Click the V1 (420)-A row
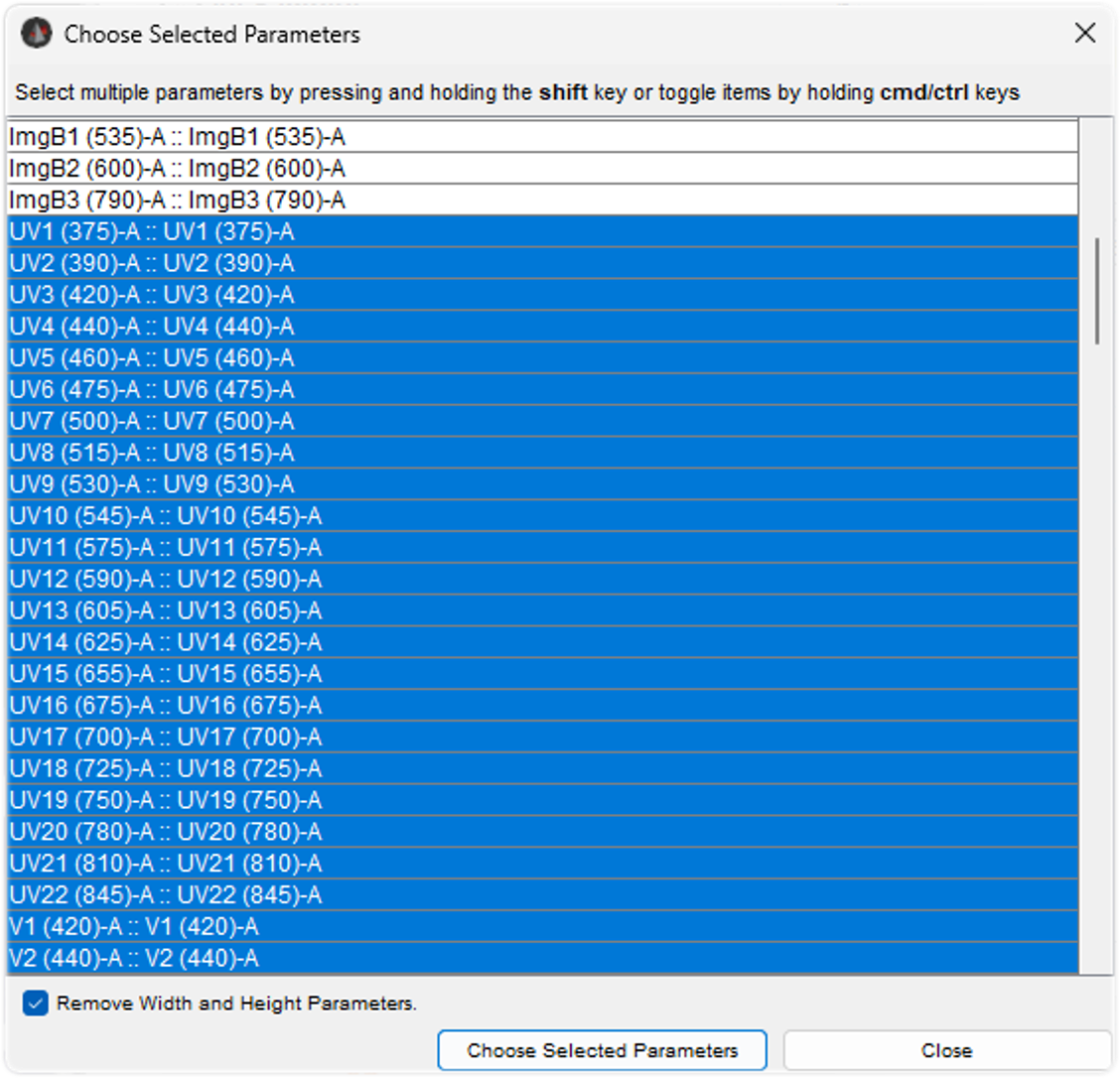1120x1078 pixels. pos(134,927)
